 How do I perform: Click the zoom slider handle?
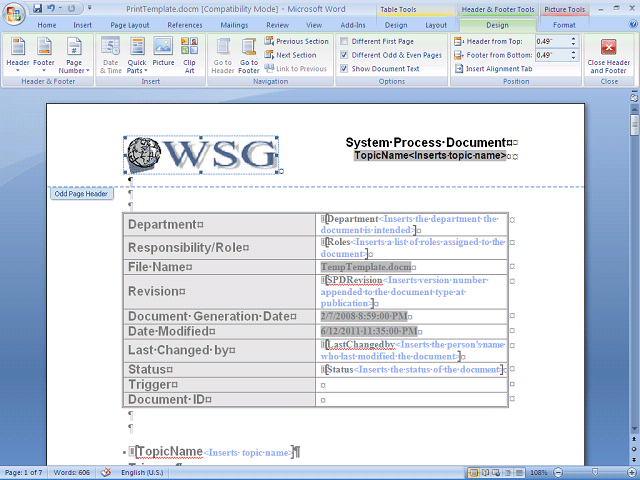(x=595, y=473)
